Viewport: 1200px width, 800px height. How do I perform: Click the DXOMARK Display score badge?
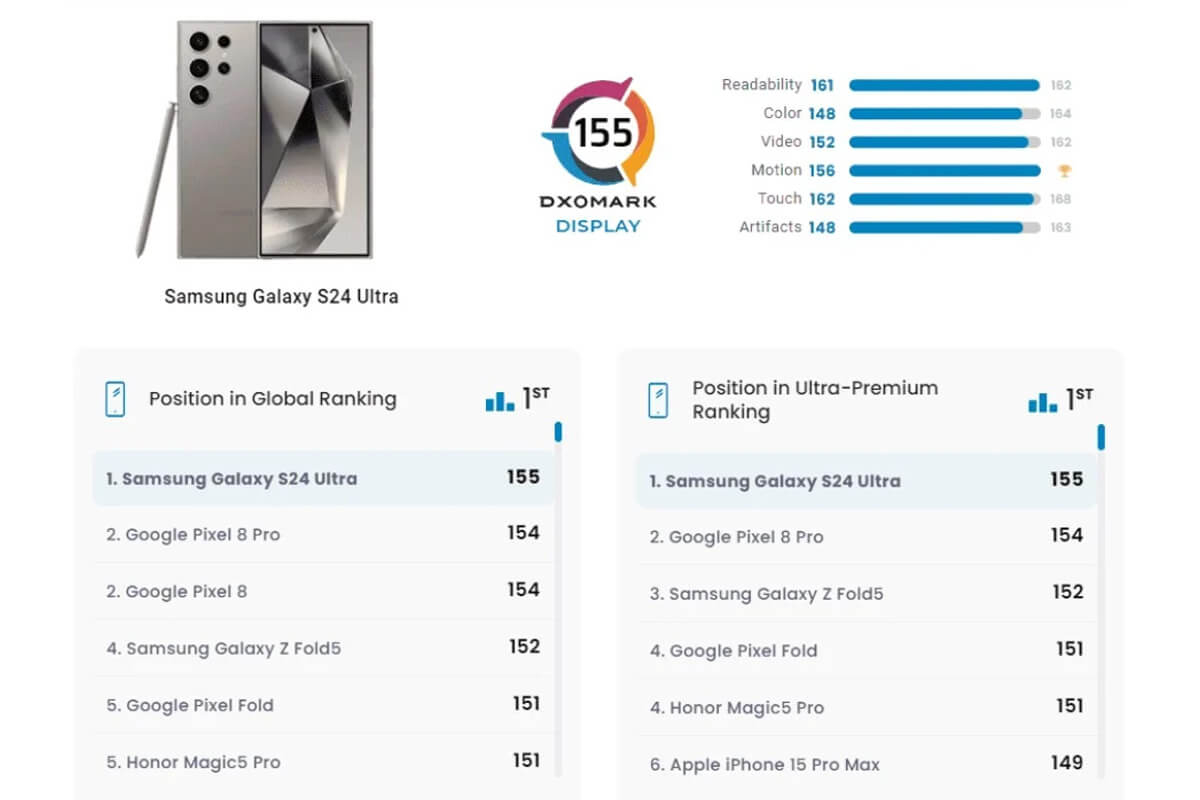(x=598, y=133)
